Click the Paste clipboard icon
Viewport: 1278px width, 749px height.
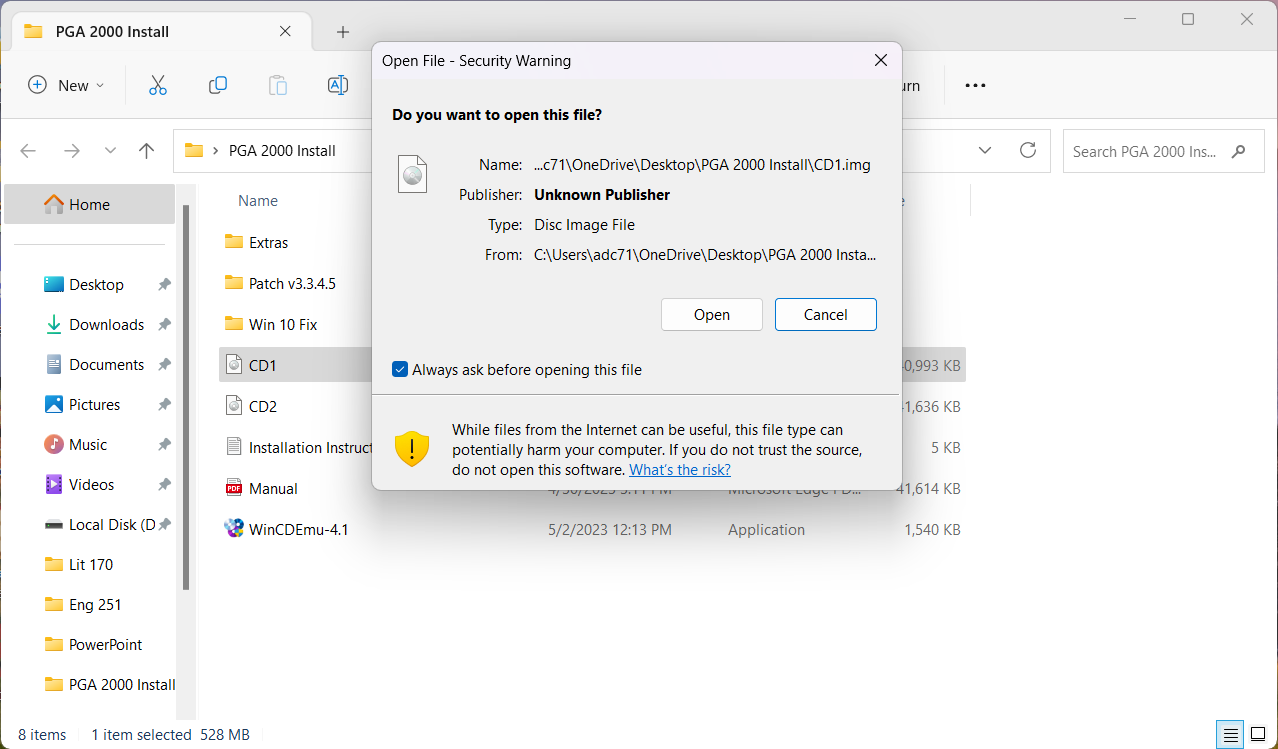tap(277, 85)
